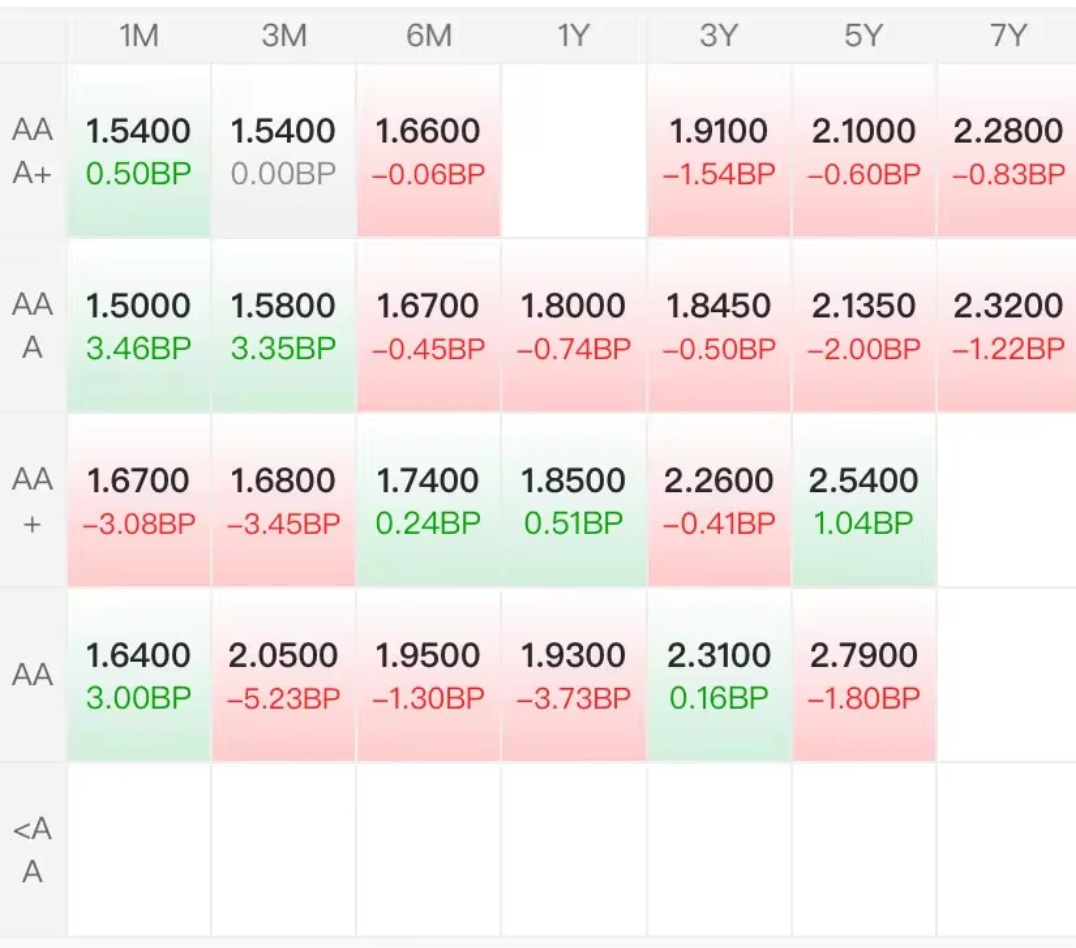Click the 1Y tenor header
The image size is (1076, 948).
(573, 36)
